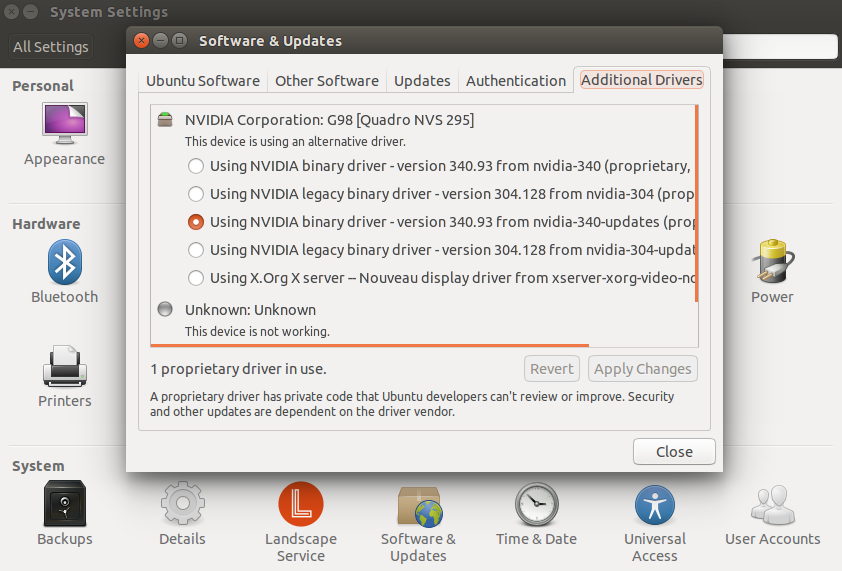Image resolution: width=842 pixels, height=571 pixels.
Task: Switch to the Other Software tab
Action: pyautogui.click(x=327, y=81)
